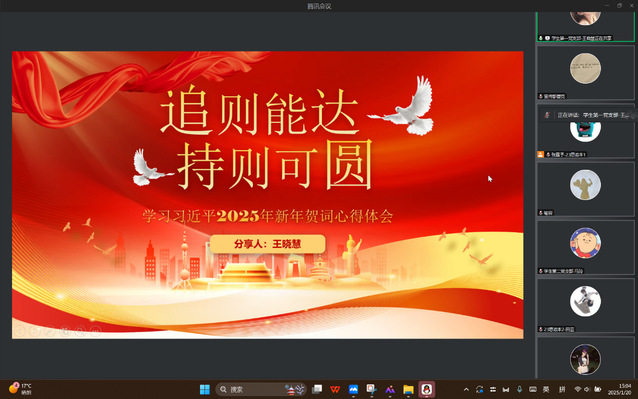Toggle the Pinyin input method indicator
The image size is (638, 399).
point(562,389)
